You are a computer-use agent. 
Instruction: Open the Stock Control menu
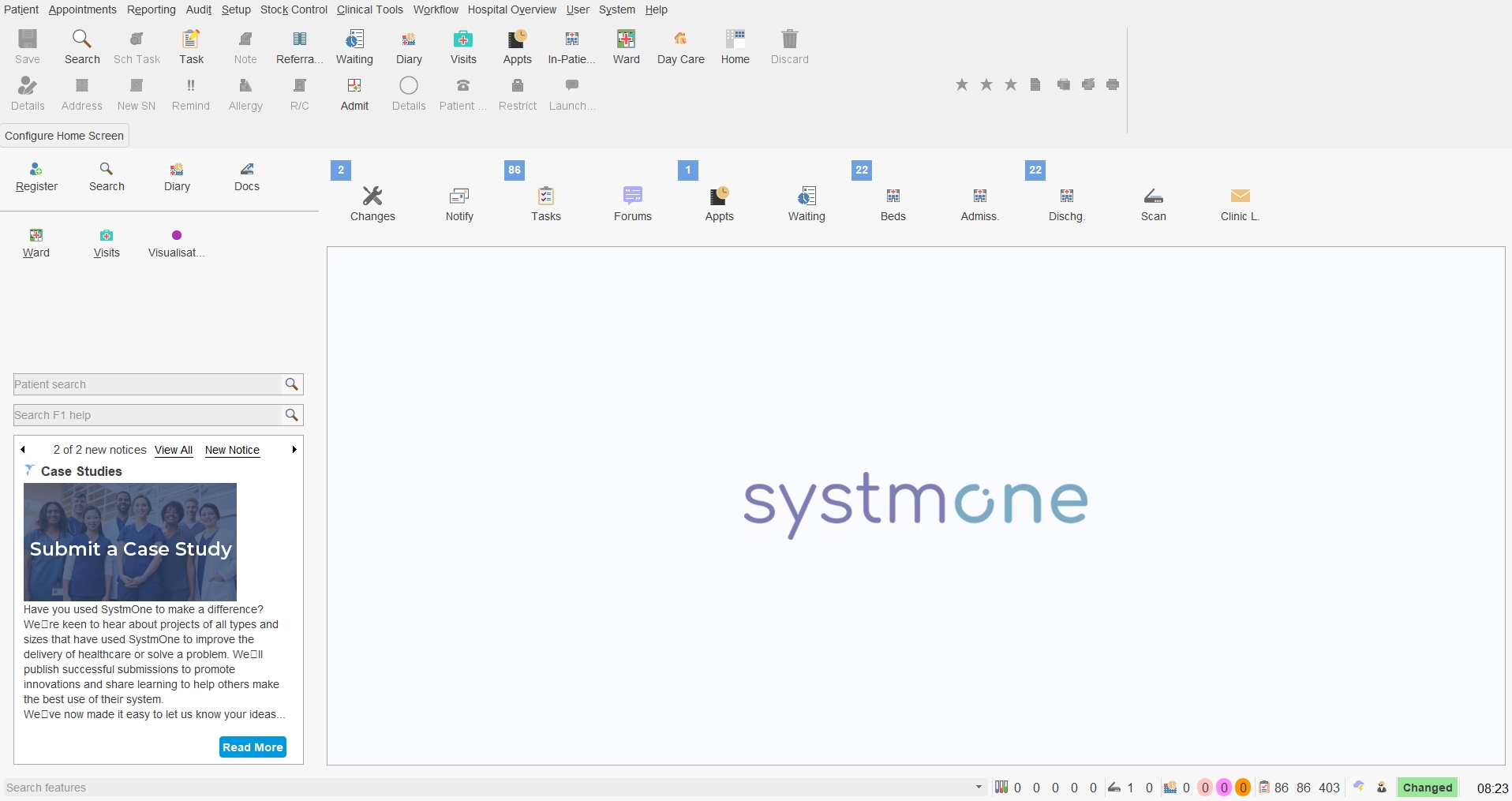click(x=294, y=9)
